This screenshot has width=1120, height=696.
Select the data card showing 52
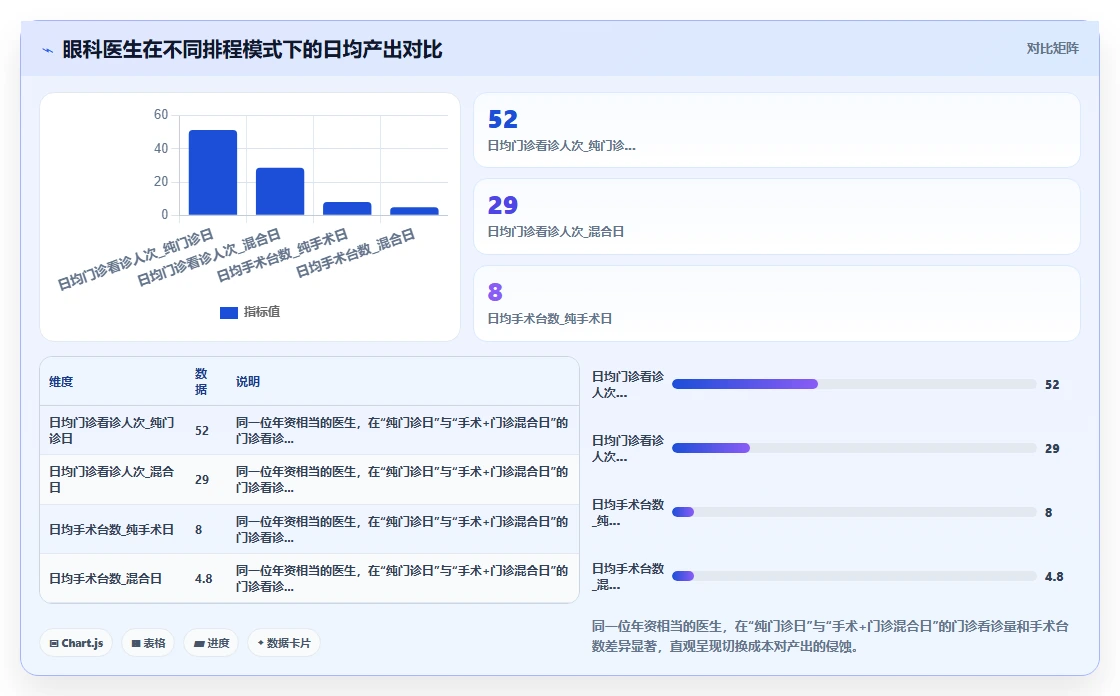pyautogui.click(x=776, y=130)
